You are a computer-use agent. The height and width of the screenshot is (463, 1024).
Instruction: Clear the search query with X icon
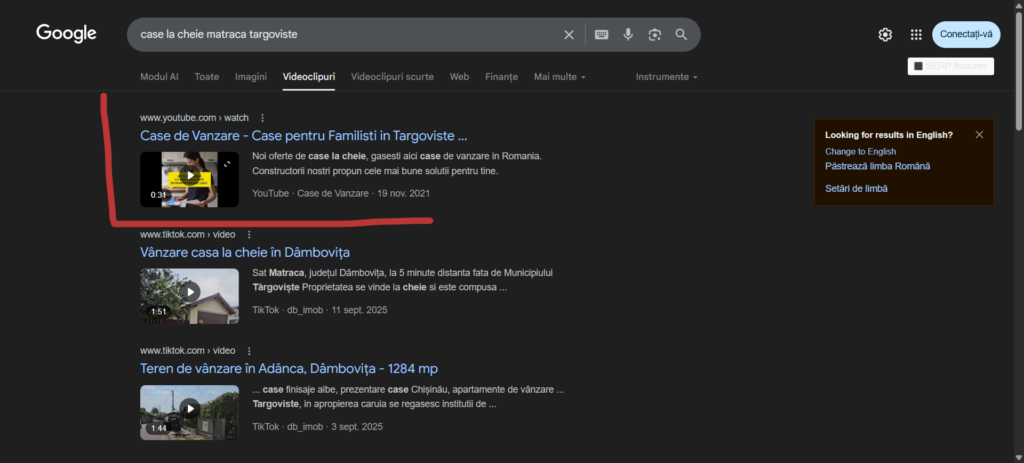click(x=569, y=35)
